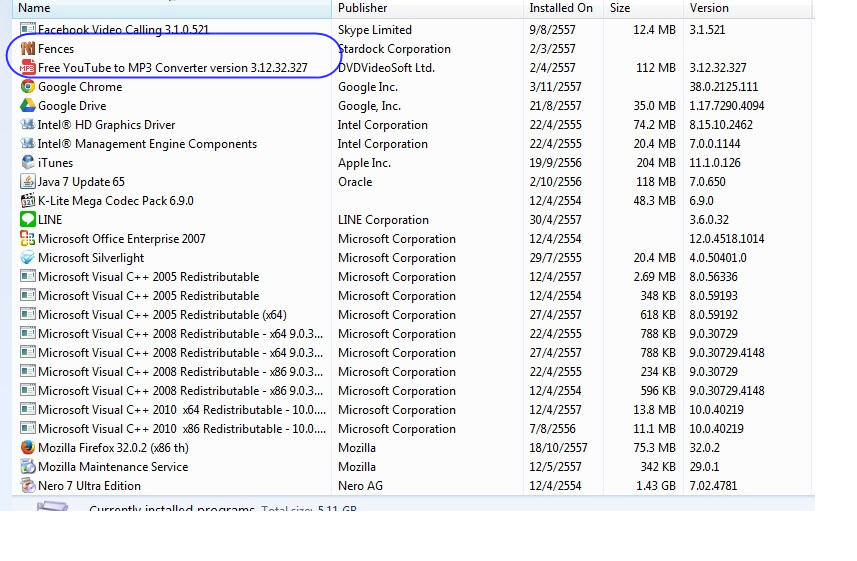Click publisher 'Skype Limited'

[x=375, y=30]
